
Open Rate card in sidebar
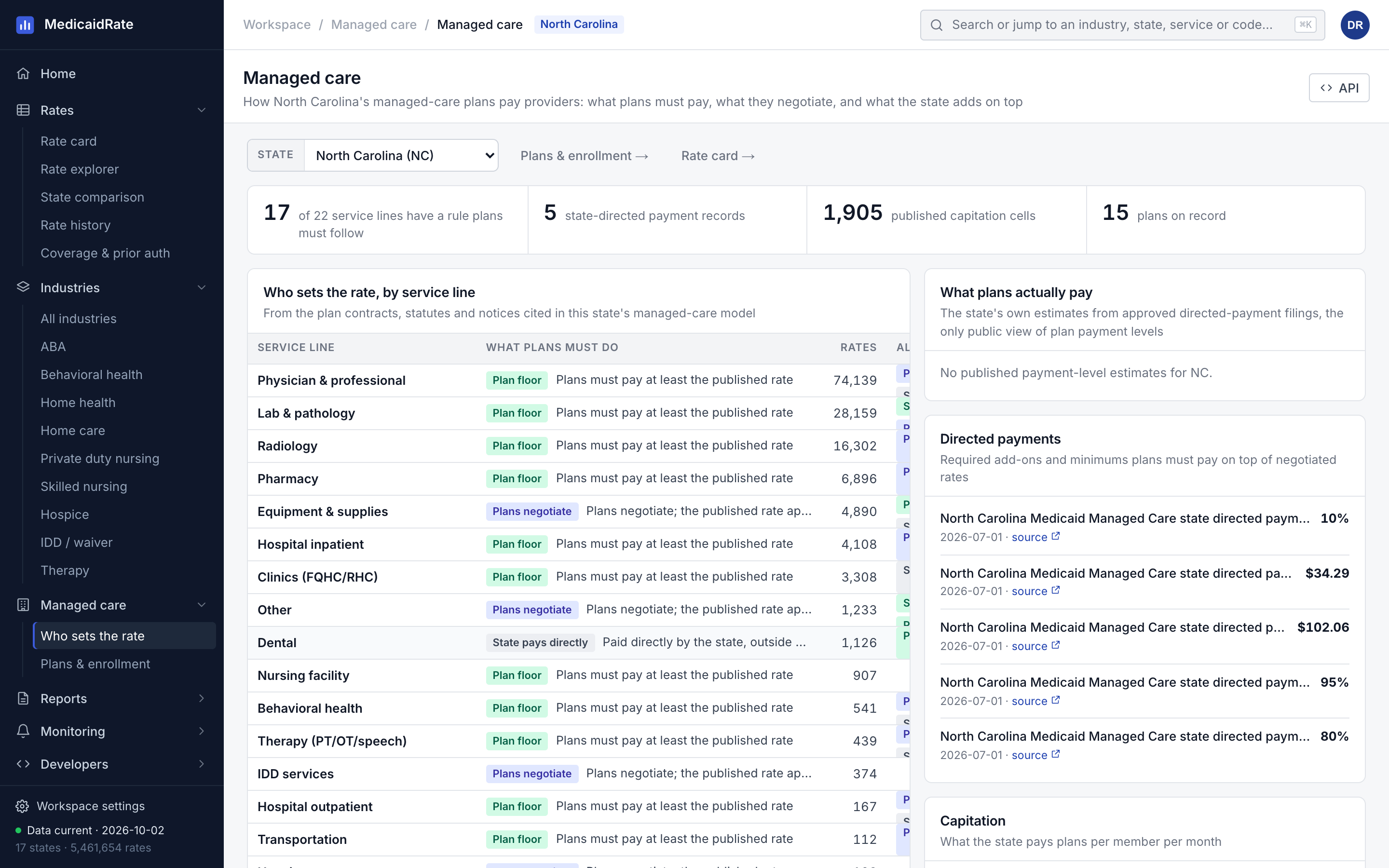pyautogui.click(x=68, y=141)
